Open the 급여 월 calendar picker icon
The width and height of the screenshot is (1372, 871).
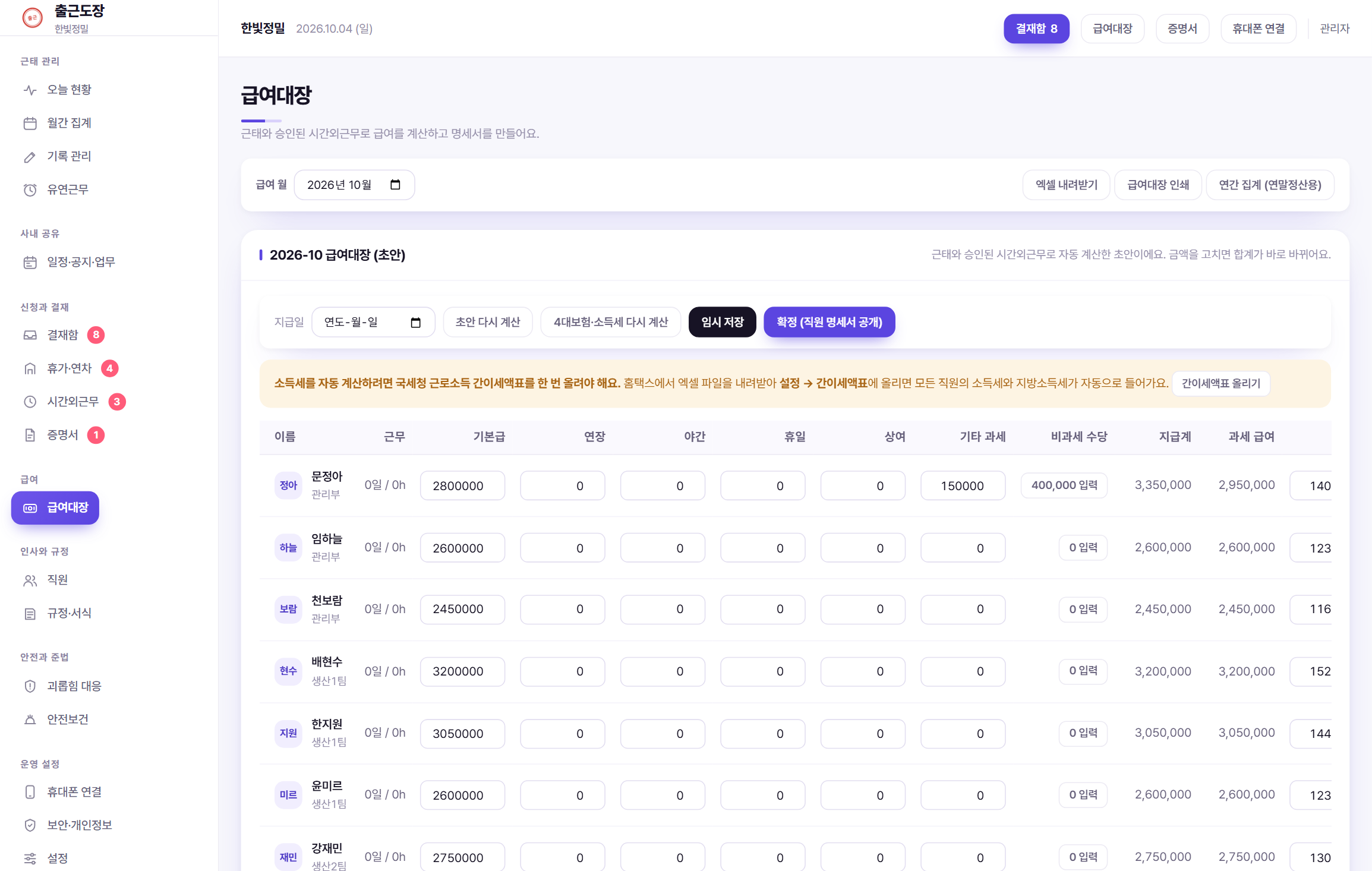click(395, 185)
